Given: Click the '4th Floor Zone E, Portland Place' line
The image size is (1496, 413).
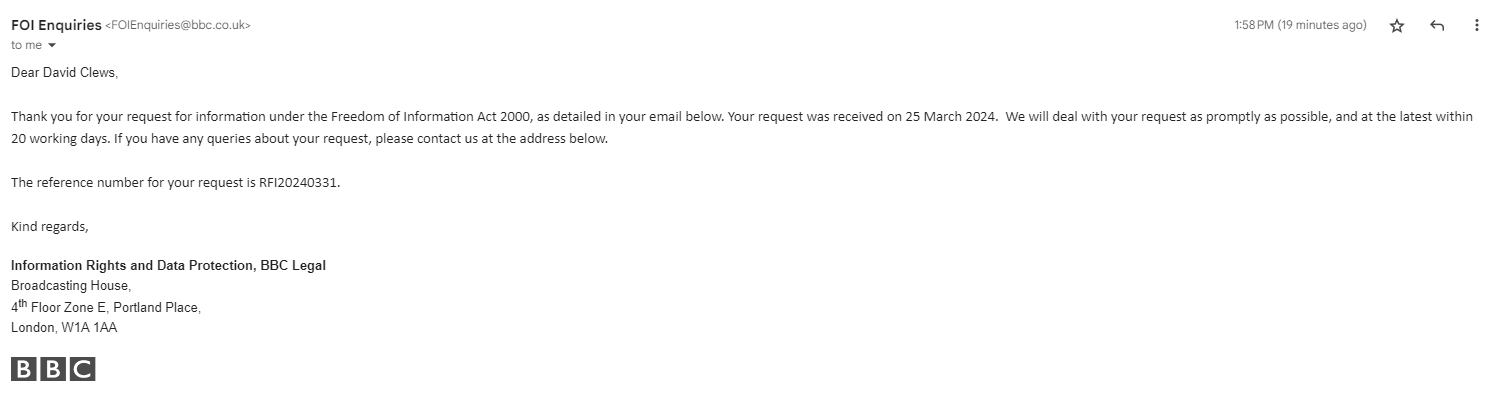Looking at the screenshot, I should [x=106, y=307].
